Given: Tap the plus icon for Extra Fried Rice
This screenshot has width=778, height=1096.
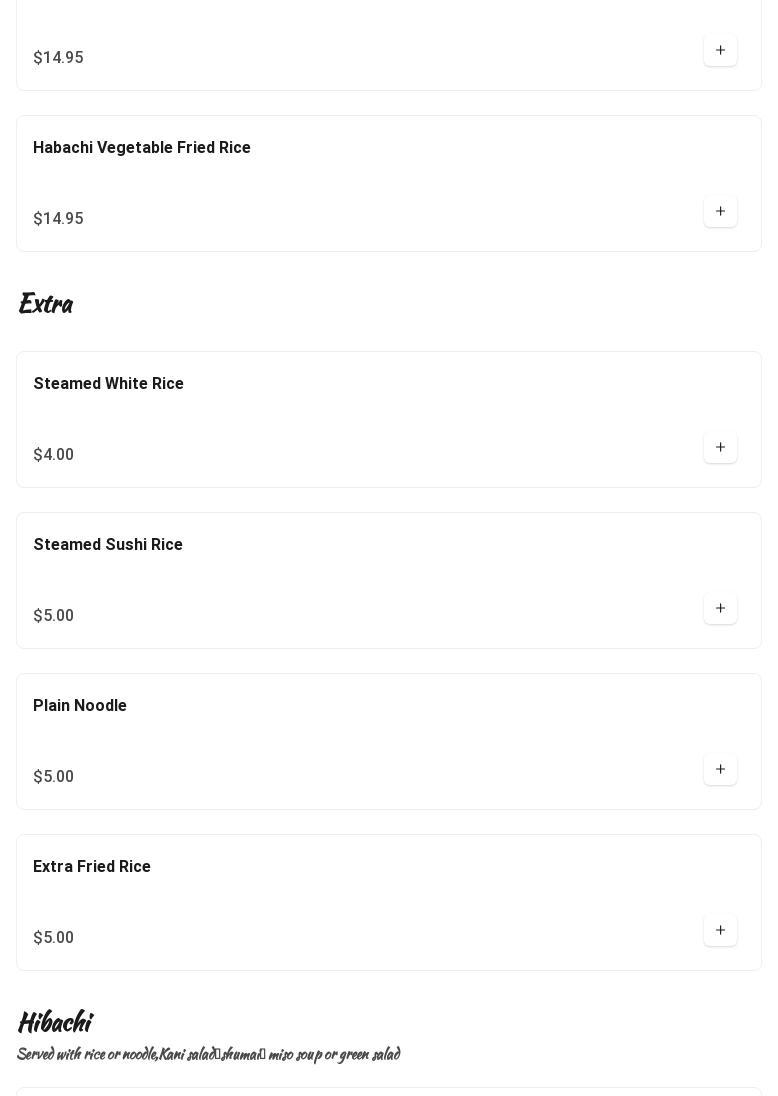Looking at the screenshot, I should click(720, 930).
